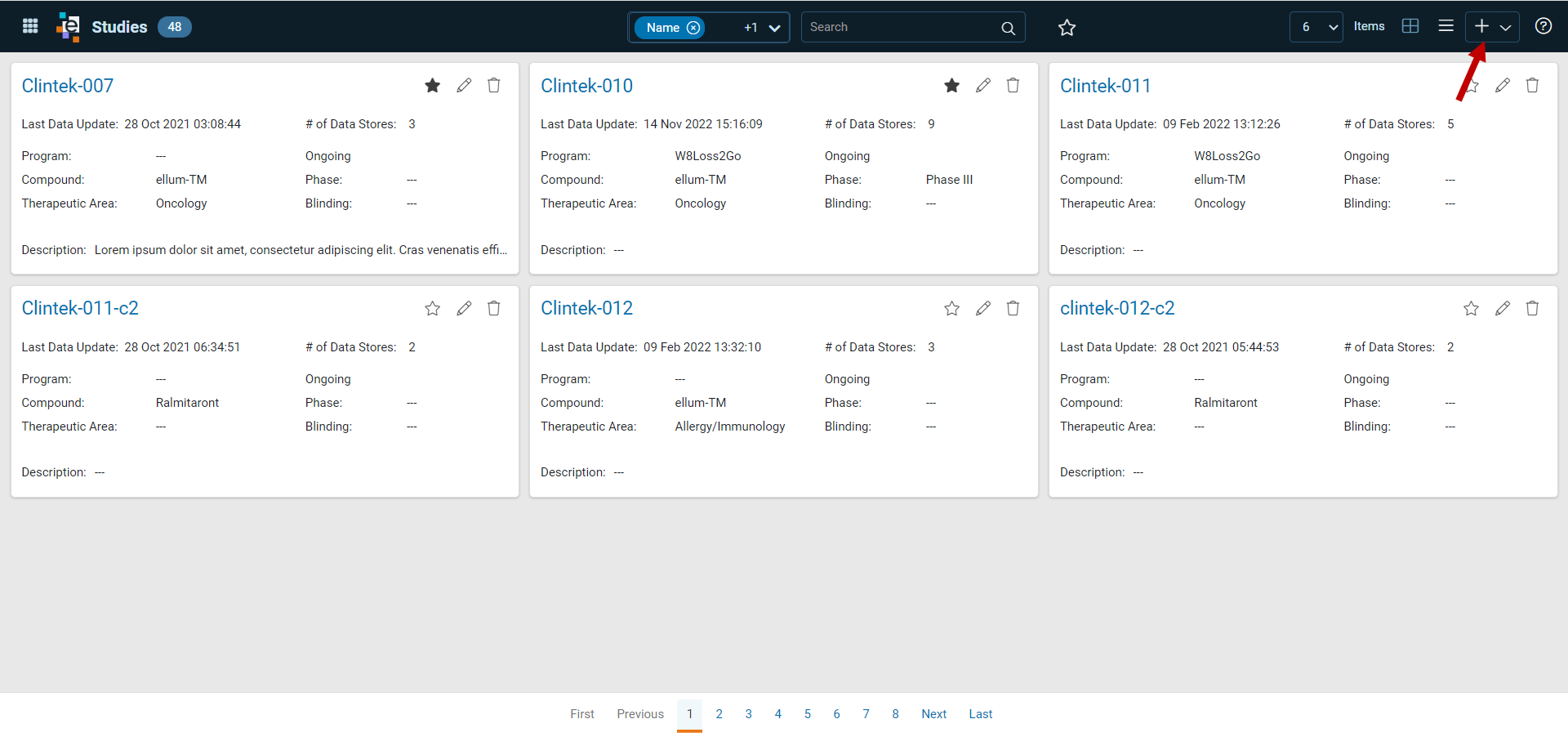Open the Clintek-011 study title link
Viewport: 1568px width, 737px height.
coord(1105,86)
